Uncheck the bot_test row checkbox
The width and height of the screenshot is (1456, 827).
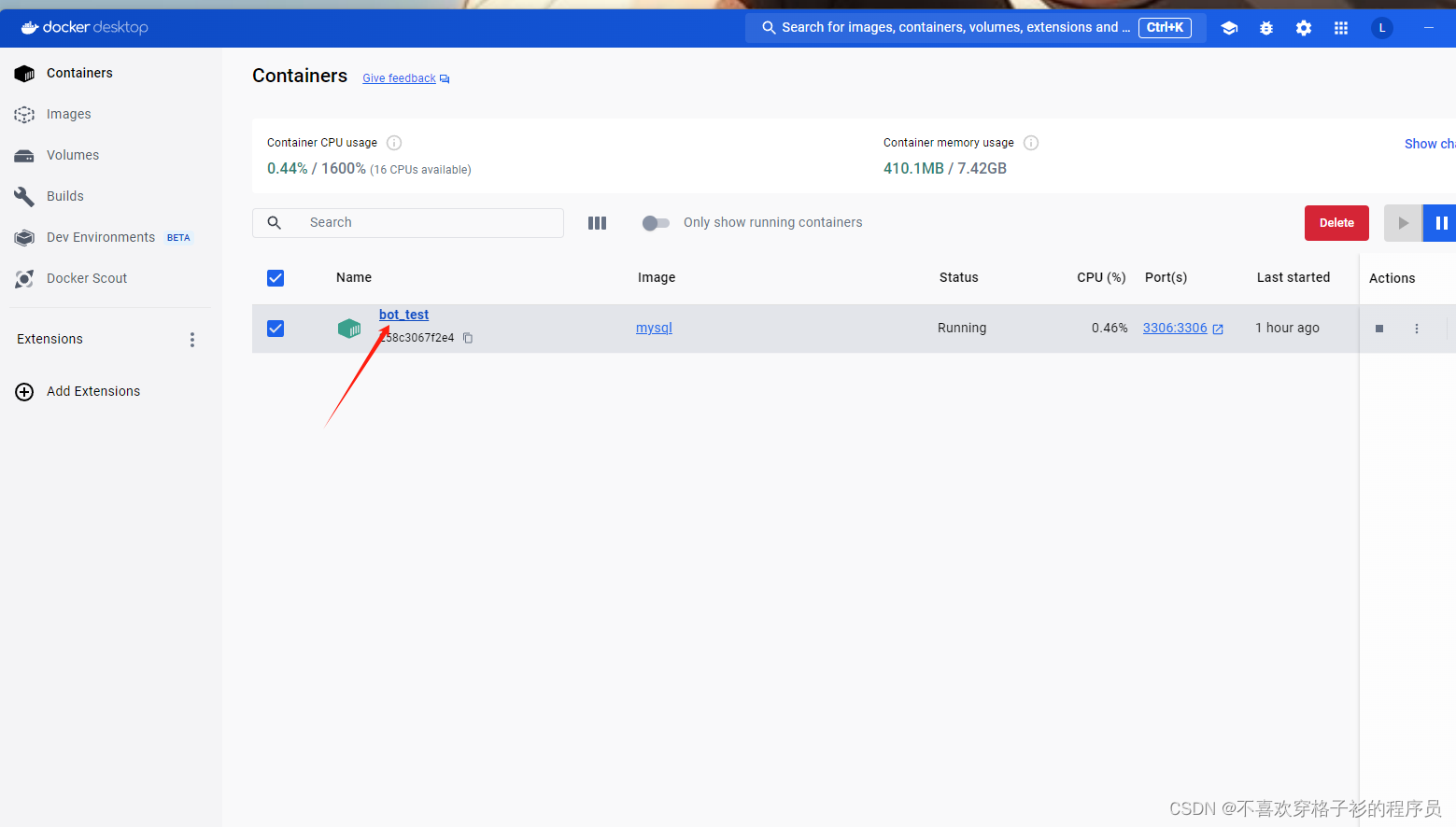(x=276, y=329)
